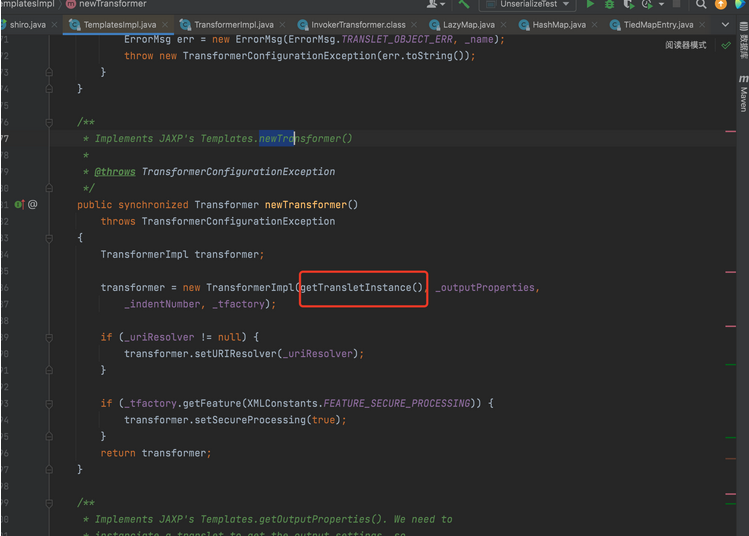The height and width of the screenshot is (536, 749).
Task: Close the TransformerImpl.java tab
Action: tap(282, 24)
